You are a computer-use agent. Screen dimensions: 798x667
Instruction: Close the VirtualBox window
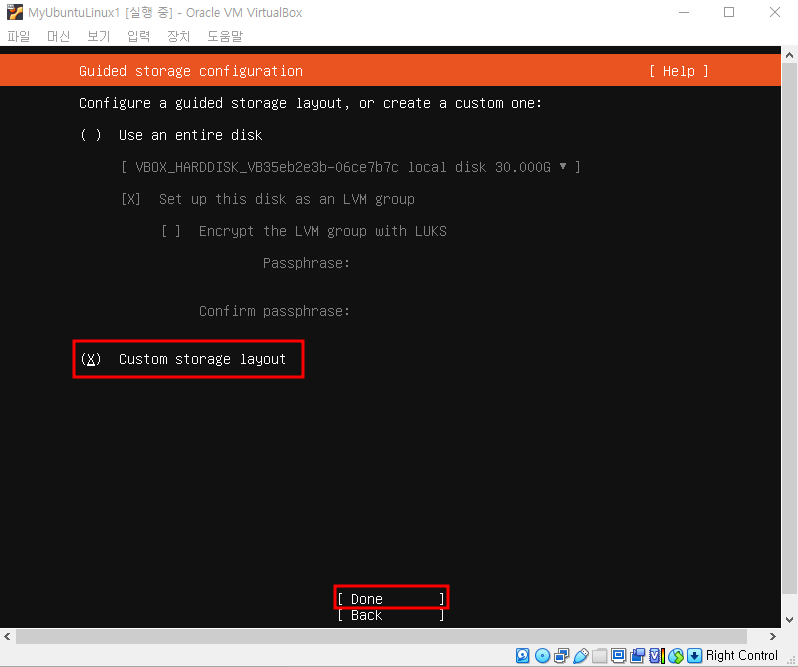tap(775, 12)
